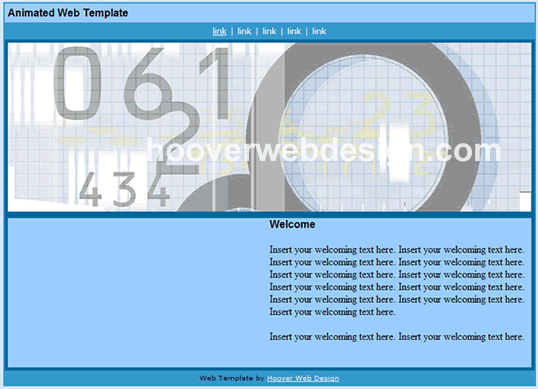Click the first line of welcoming paragraph
538x389 pixels.
pos(397,249)
